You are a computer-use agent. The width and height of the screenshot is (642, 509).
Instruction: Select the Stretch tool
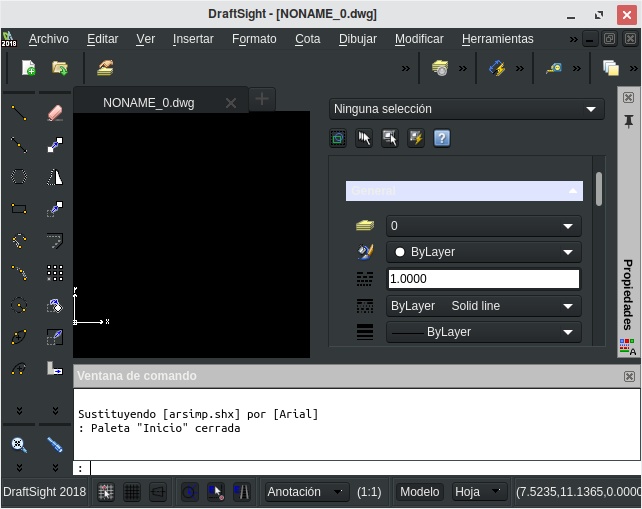pos(55,369)
